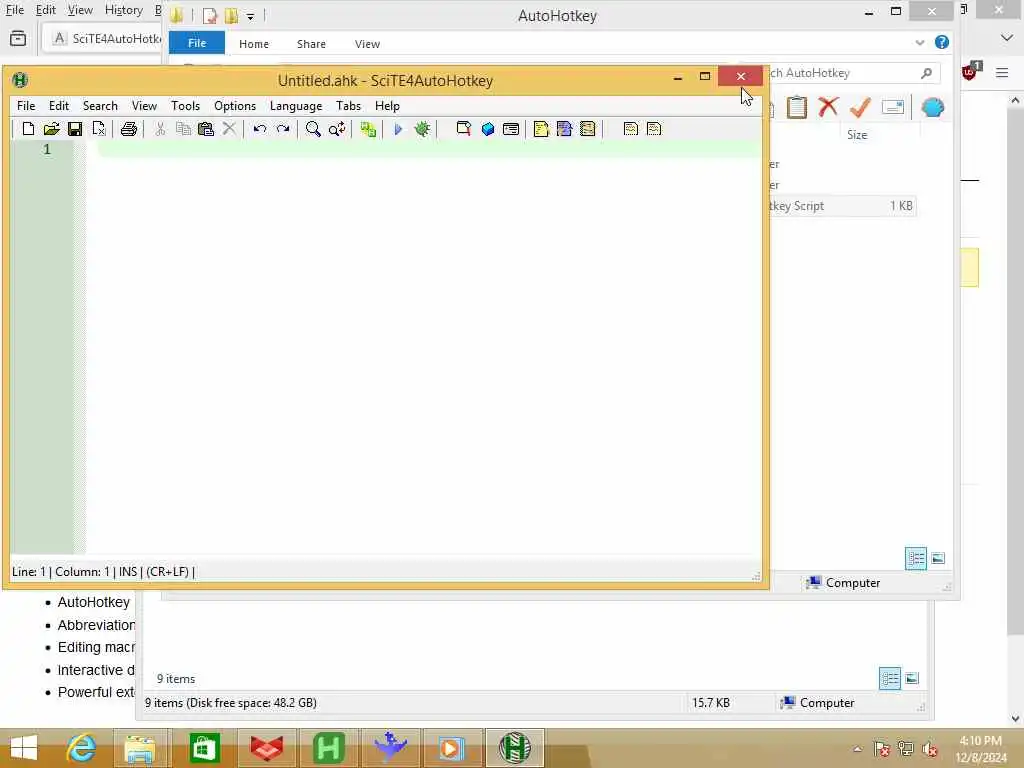Image resolution: width=1024 pixels, height=768 pixels.
Task: Select the AutoHotkey Script 1 KB row
Action: [x=841, y=206]
